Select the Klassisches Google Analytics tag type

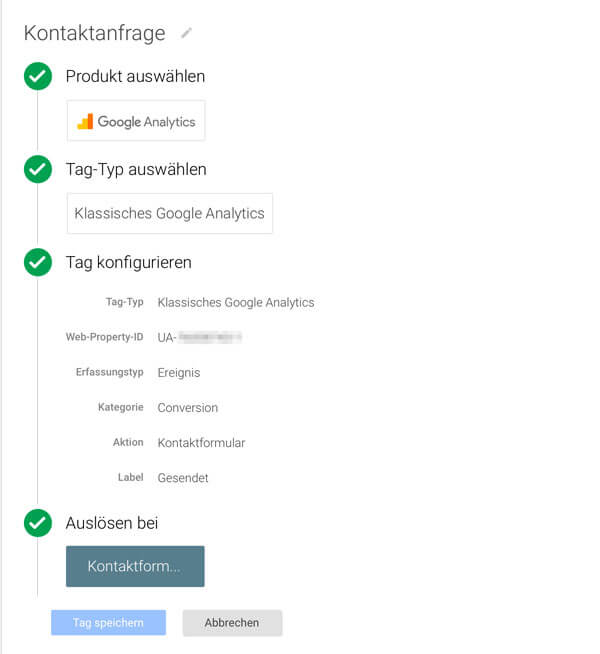pyautogui.click(x=170, y=213)
